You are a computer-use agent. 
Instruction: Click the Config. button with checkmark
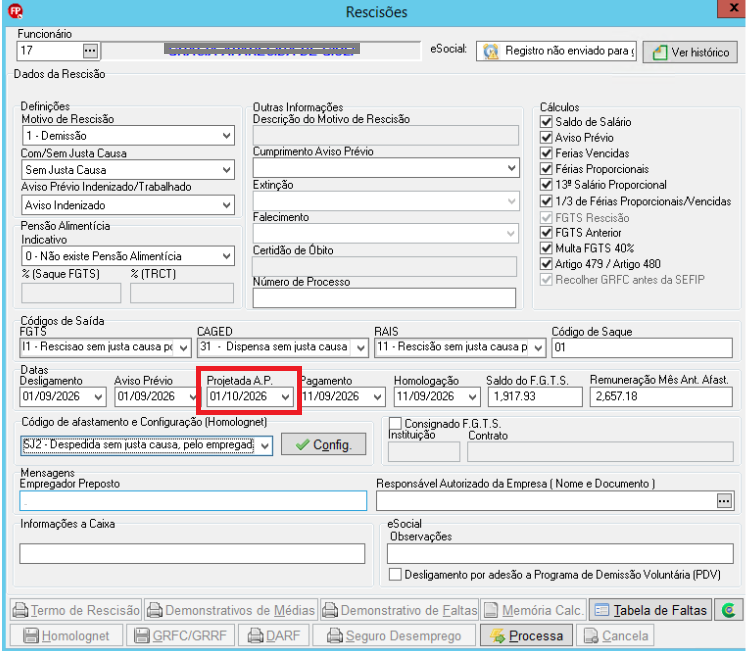324,445
